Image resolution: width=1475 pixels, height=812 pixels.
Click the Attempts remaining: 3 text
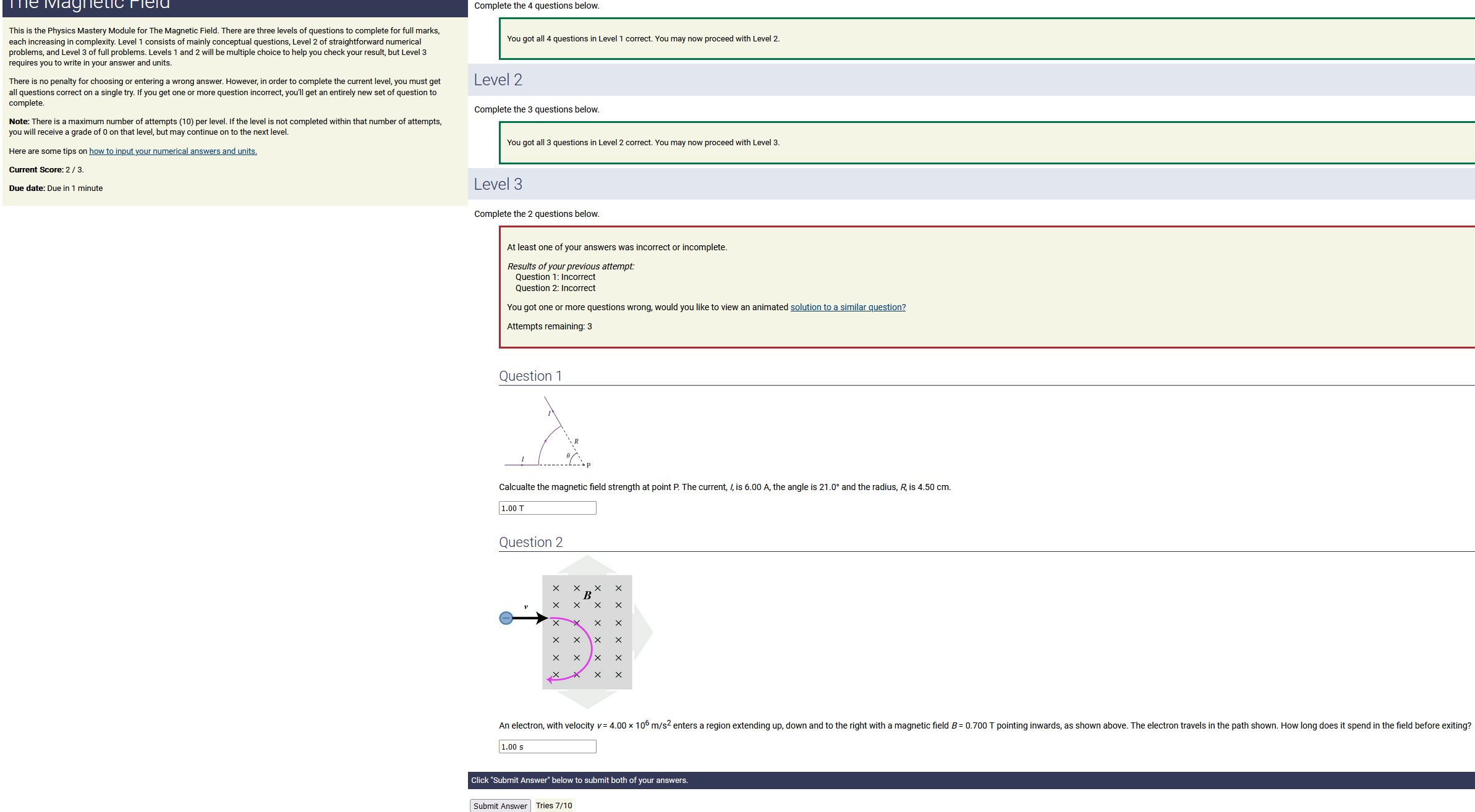pos(549,326)
